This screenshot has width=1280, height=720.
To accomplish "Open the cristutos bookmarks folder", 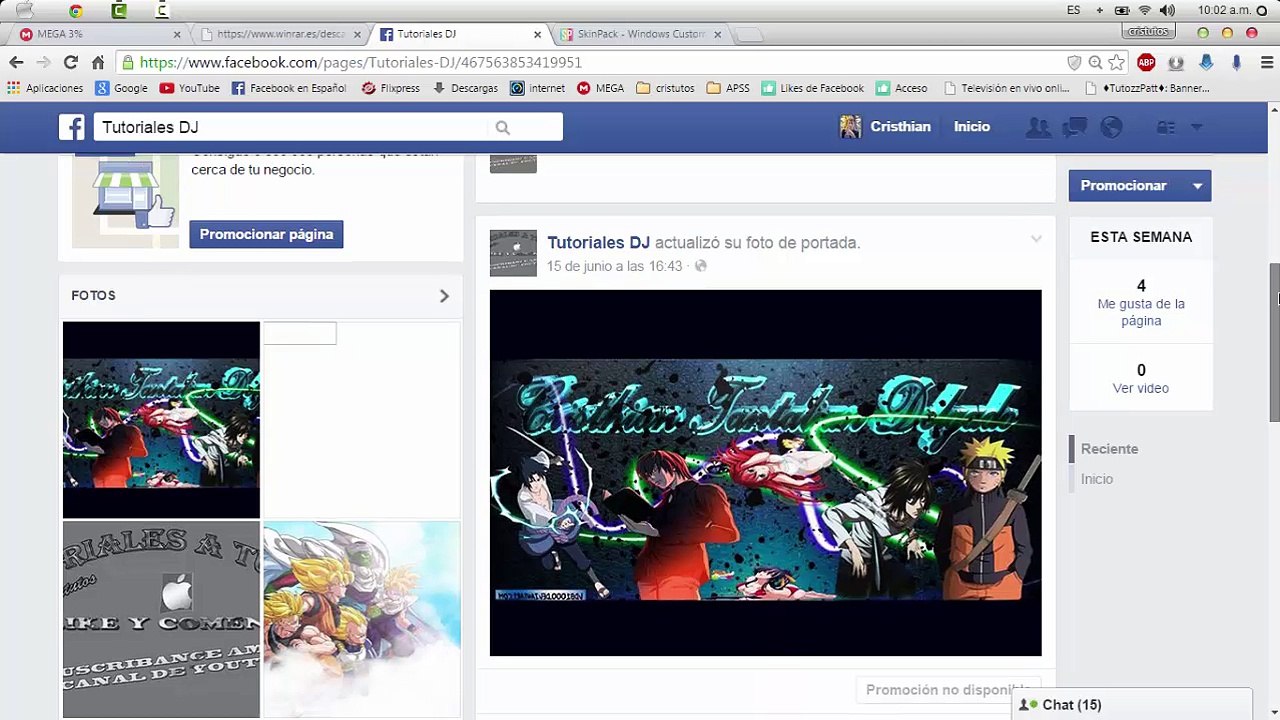I will pos(665,88).
